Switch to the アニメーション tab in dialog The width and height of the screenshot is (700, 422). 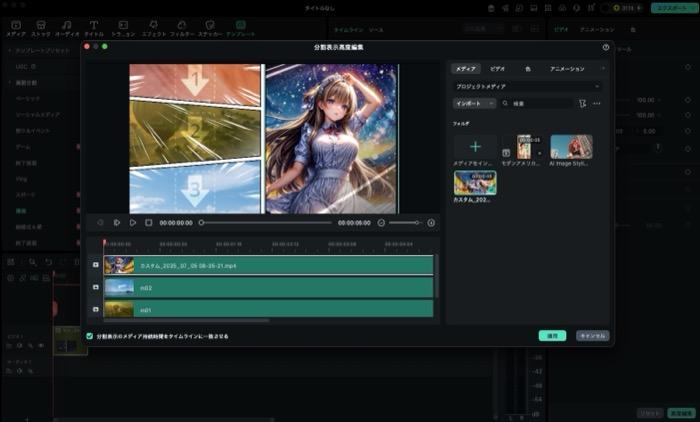pos(567,69)
